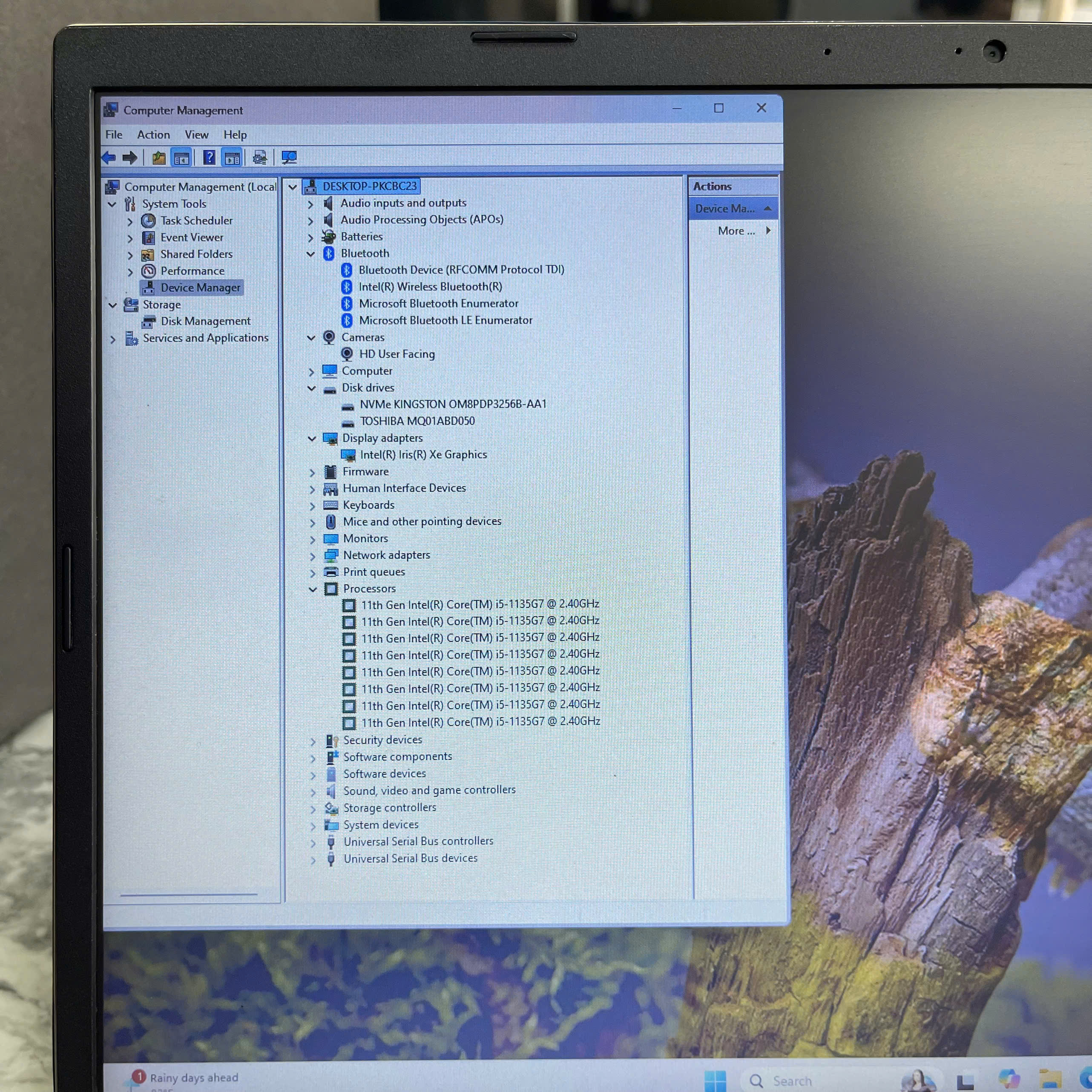Click the Firmware category icon
This screenshot has height=1092, width=1092.
(x=330, y=471)
